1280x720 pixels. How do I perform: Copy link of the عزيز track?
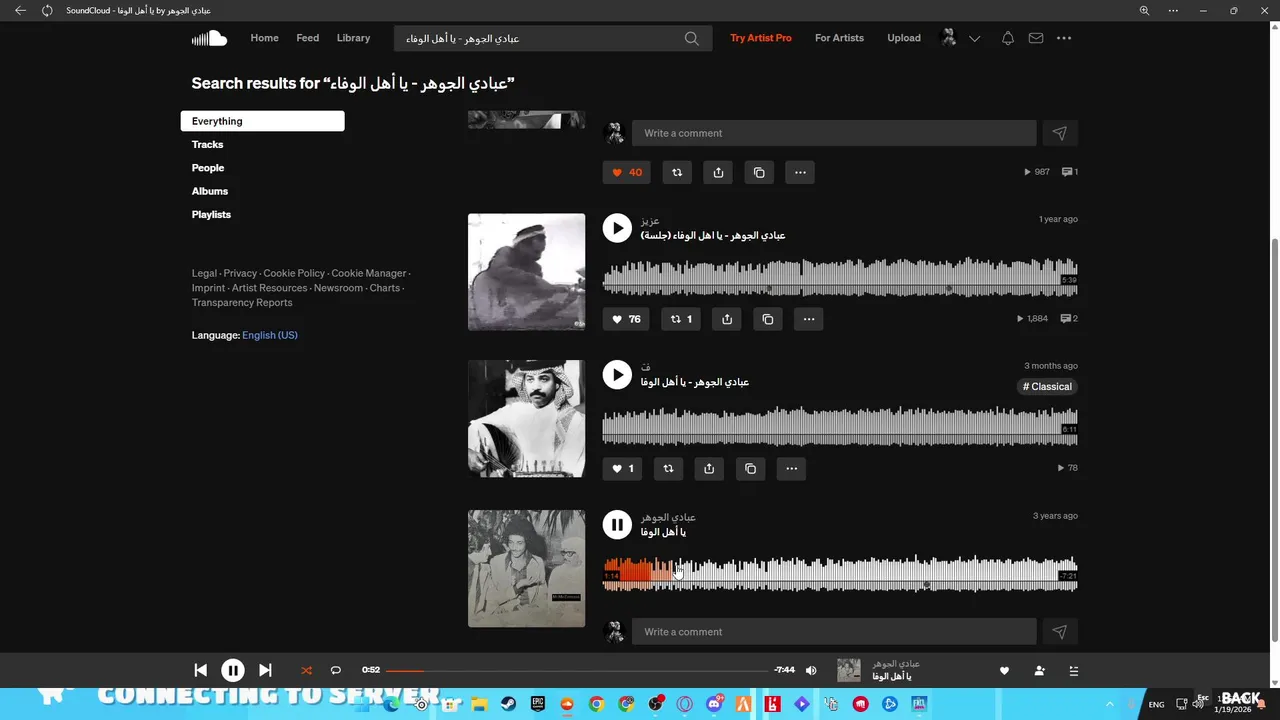(x=768, y=319)
